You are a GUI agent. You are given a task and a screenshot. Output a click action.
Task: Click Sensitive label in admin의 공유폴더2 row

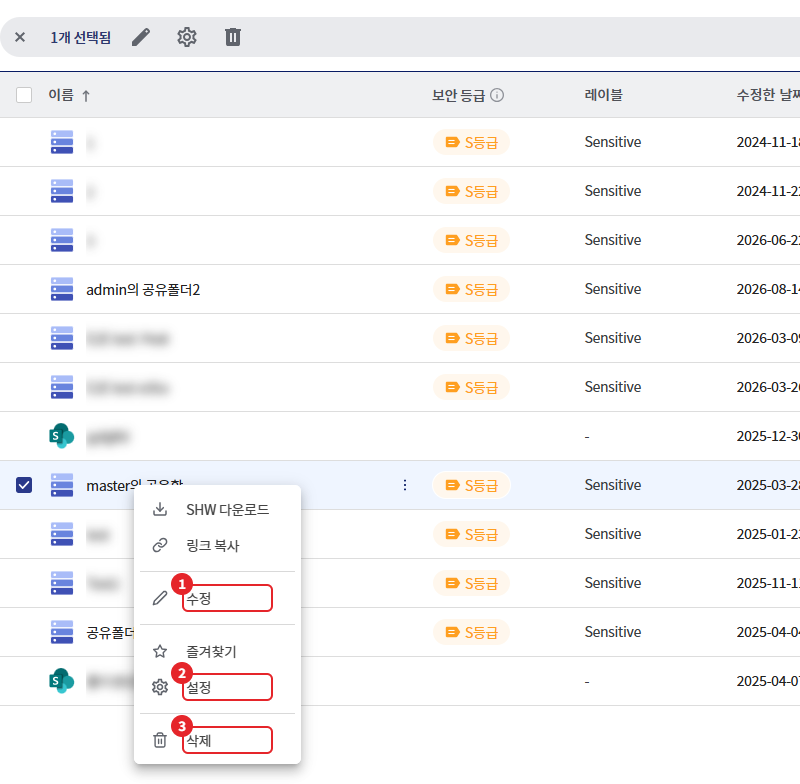click(x=613, y=289)
